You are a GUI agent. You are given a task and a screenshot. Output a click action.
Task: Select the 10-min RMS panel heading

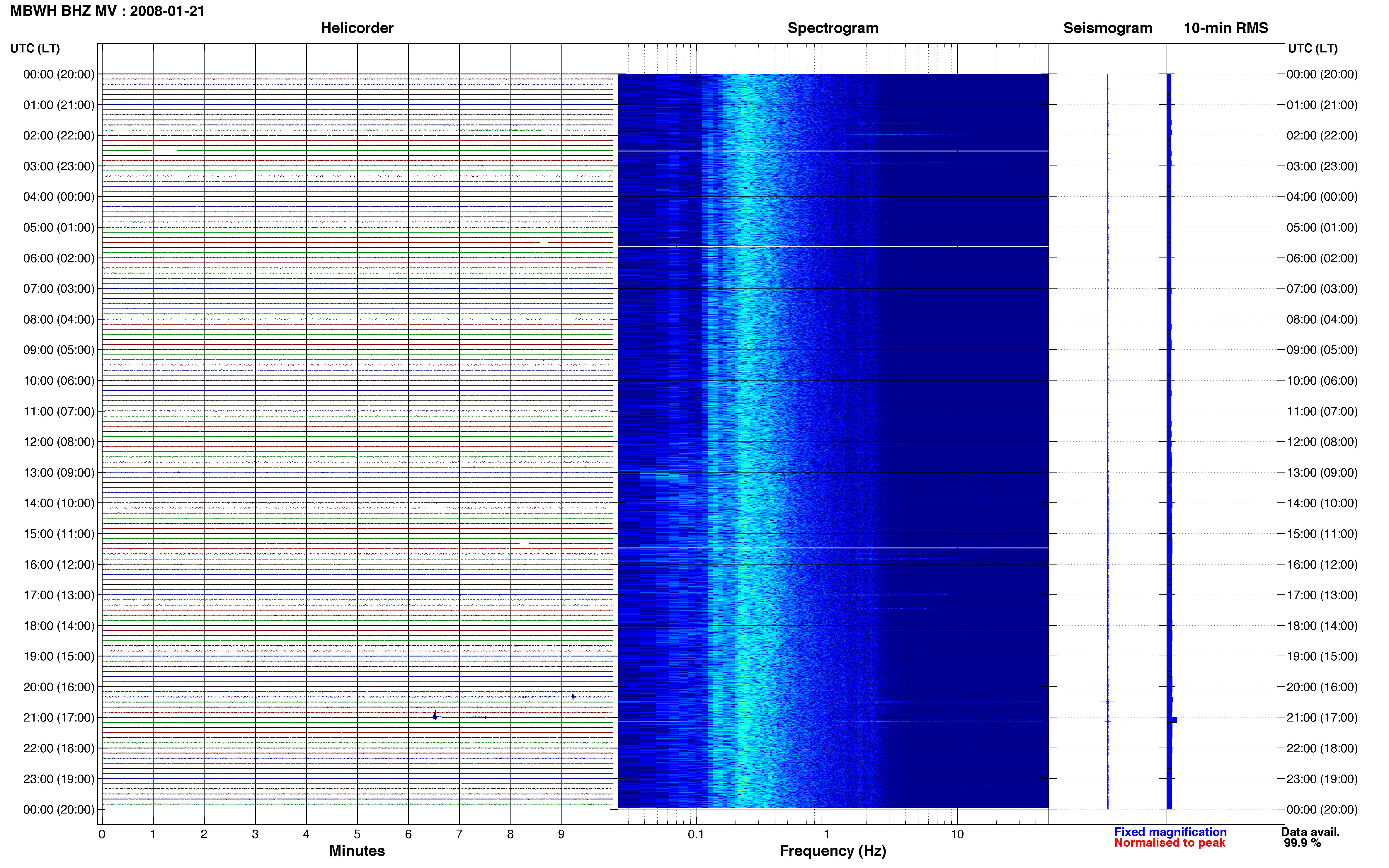(1226, 28)
